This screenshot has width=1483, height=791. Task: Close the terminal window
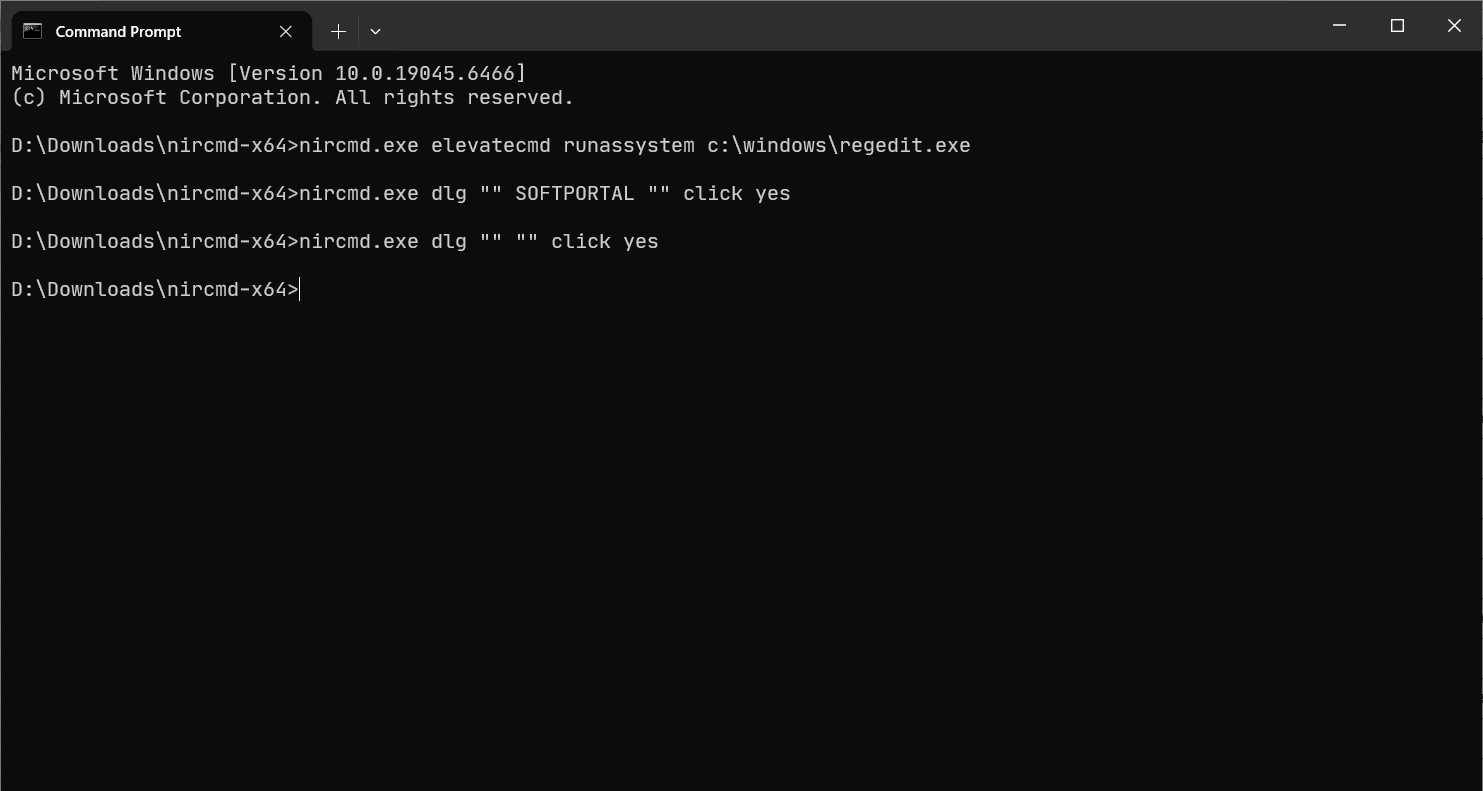(x=1454, y=26)
